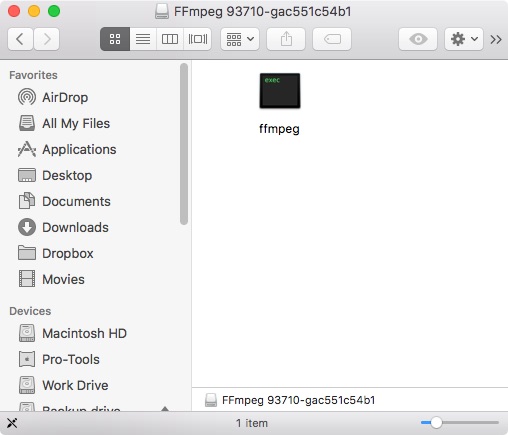The width and height of the screenshot is (508, 435).
Task: Click the Share toolbar button
Action: [x=286, y=39]
